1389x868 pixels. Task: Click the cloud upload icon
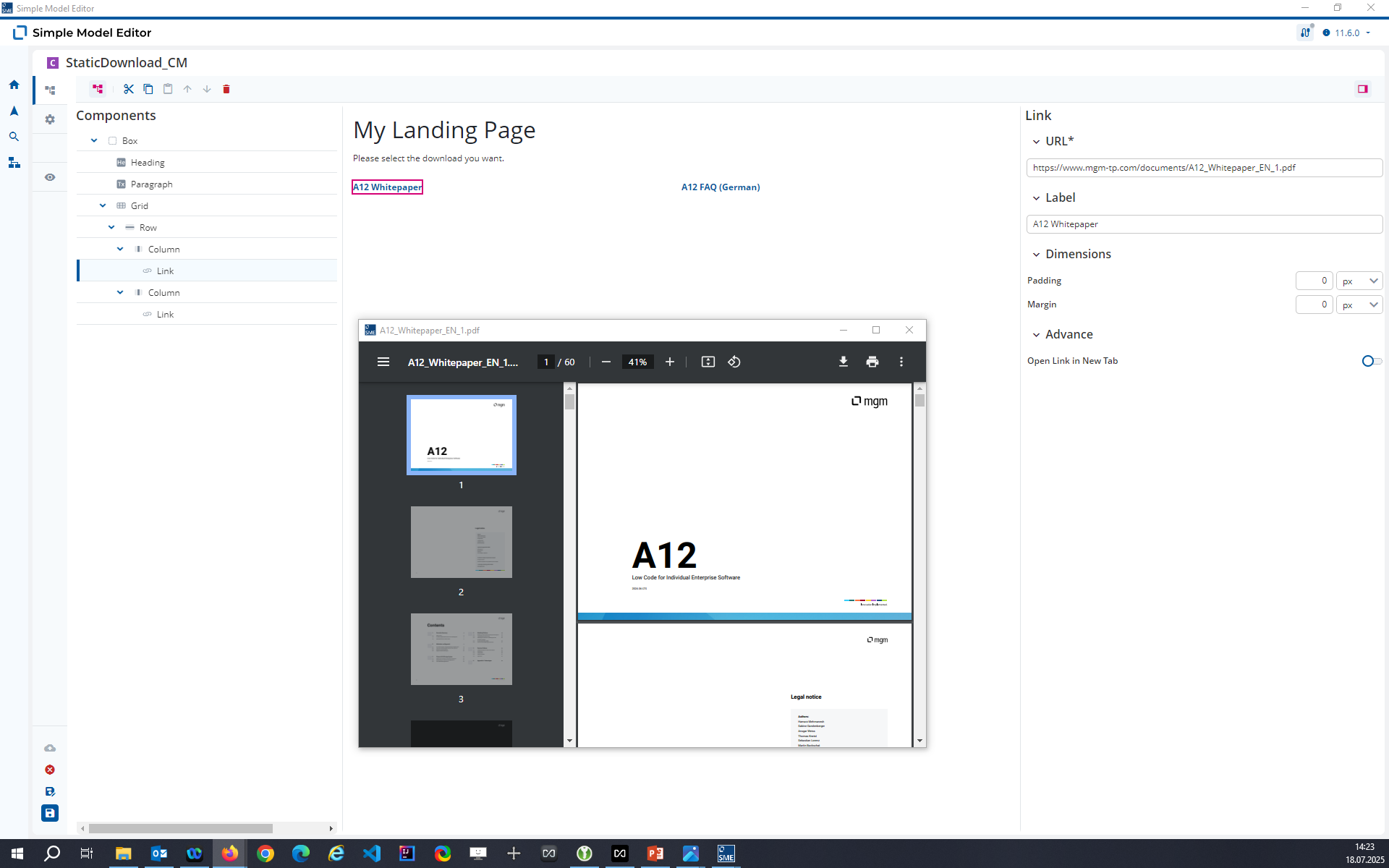[x=50, y=748]
